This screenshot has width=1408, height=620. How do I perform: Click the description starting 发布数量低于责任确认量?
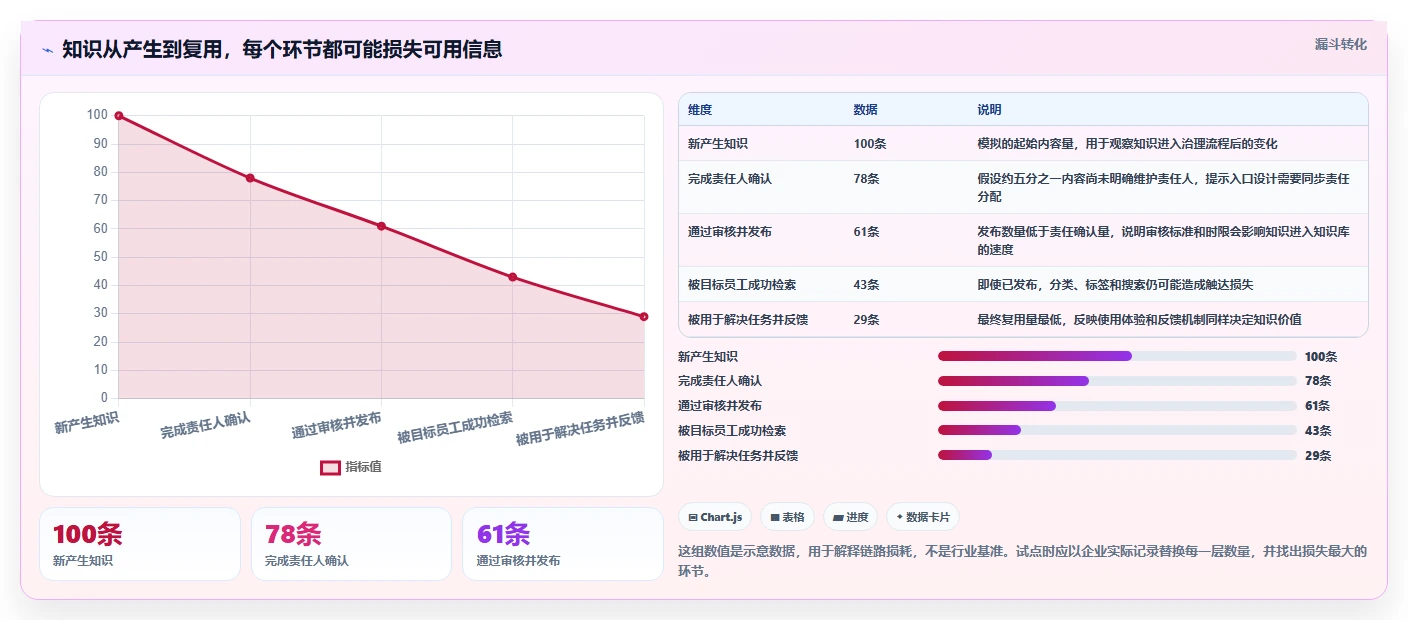[1164, 241]
